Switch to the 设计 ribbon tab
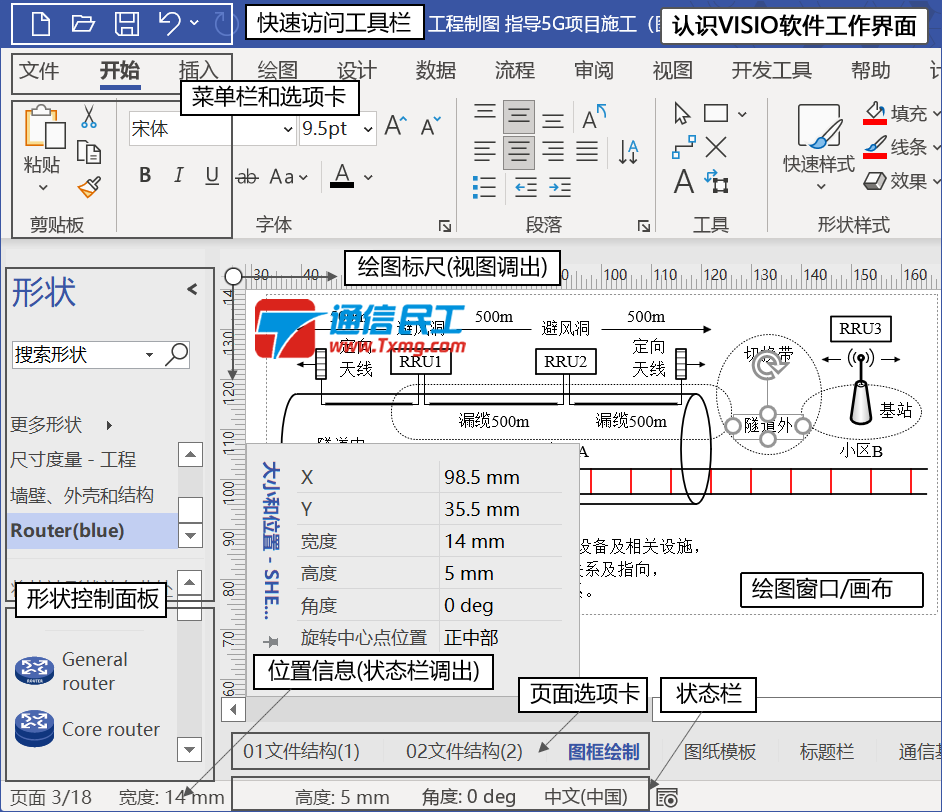This screenshot has width=942, height=812. click(x=357, y=71)
